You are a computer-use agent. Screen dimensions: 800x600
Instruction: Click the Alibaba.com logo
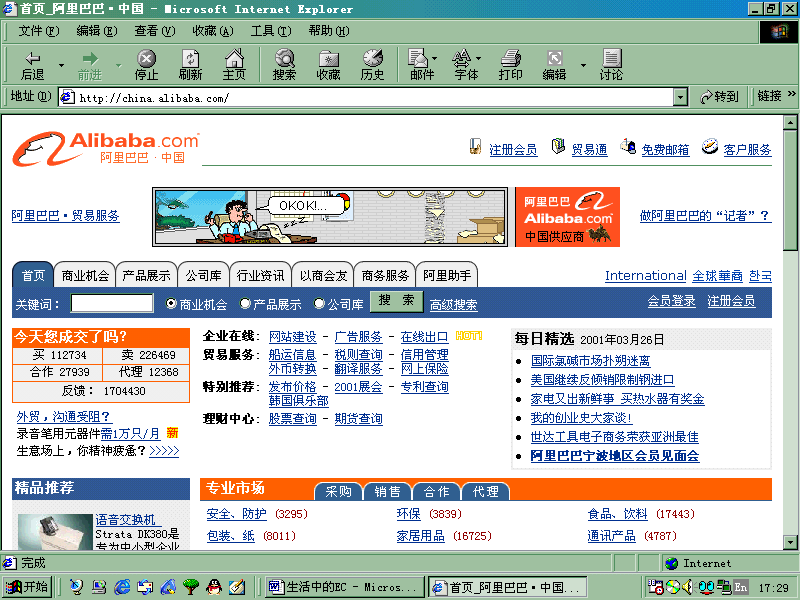tap(106, 148)
